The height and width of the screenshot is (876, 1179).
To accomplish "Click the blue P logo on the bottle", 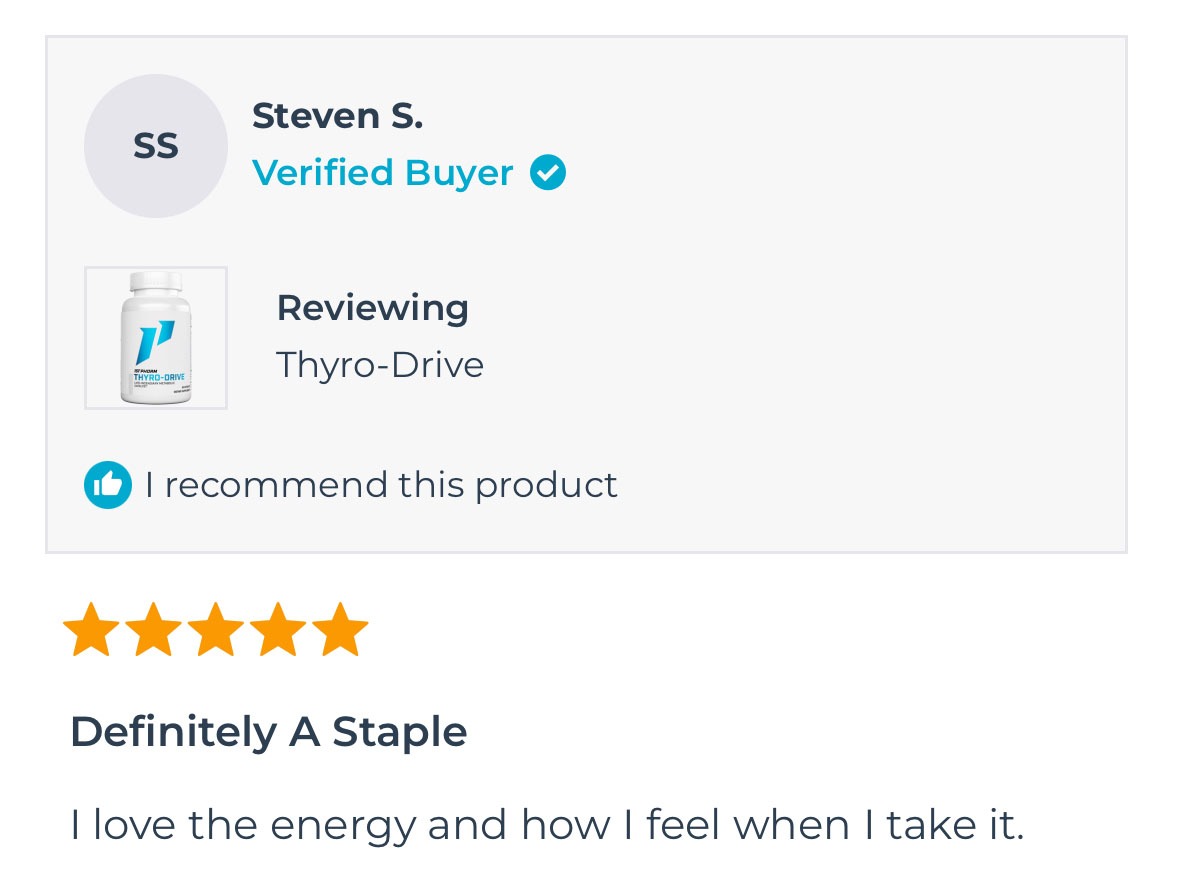I will coord(155,342).
